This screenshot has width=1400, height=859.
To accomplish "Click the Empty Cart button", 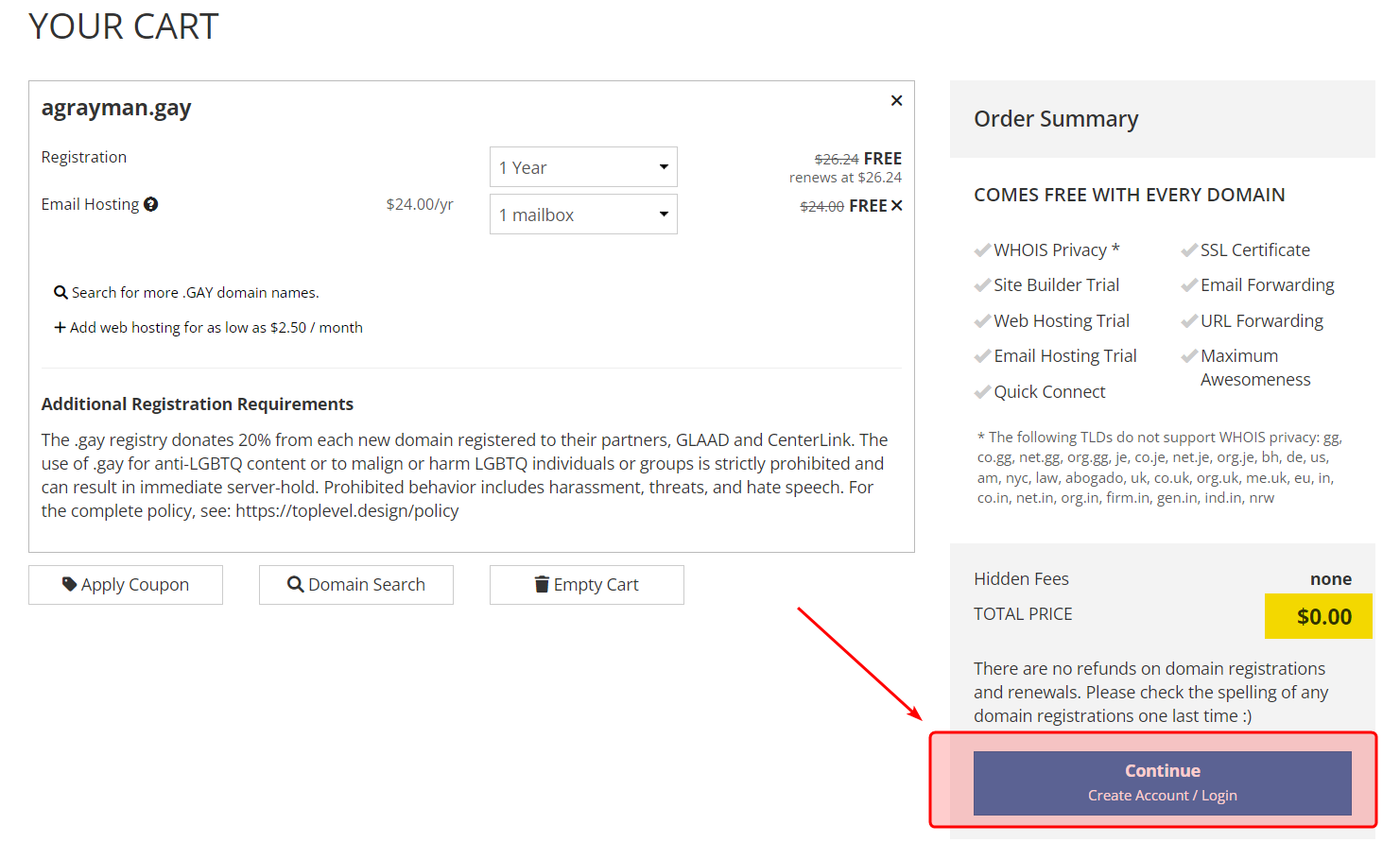I will (587, 585).
